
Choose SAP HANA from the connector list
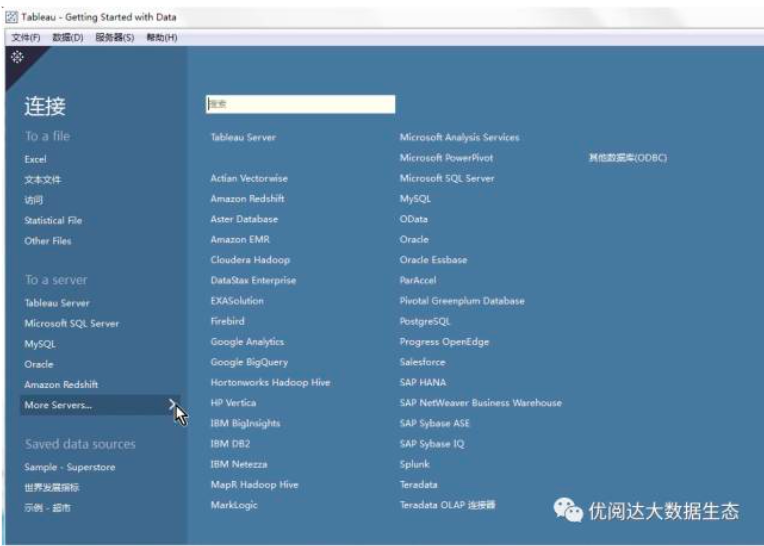[x=423, y=382]
